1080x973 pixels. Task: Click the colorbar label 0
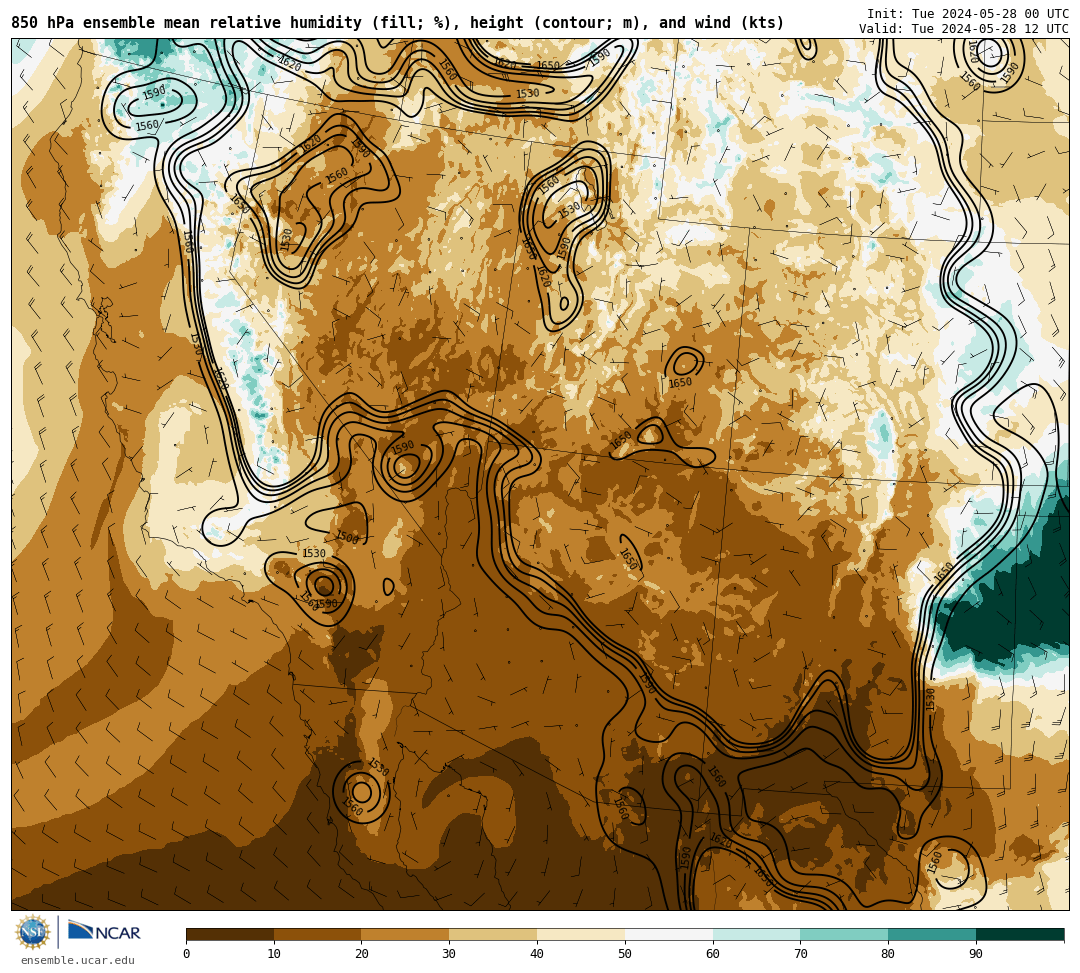point(187,954)
